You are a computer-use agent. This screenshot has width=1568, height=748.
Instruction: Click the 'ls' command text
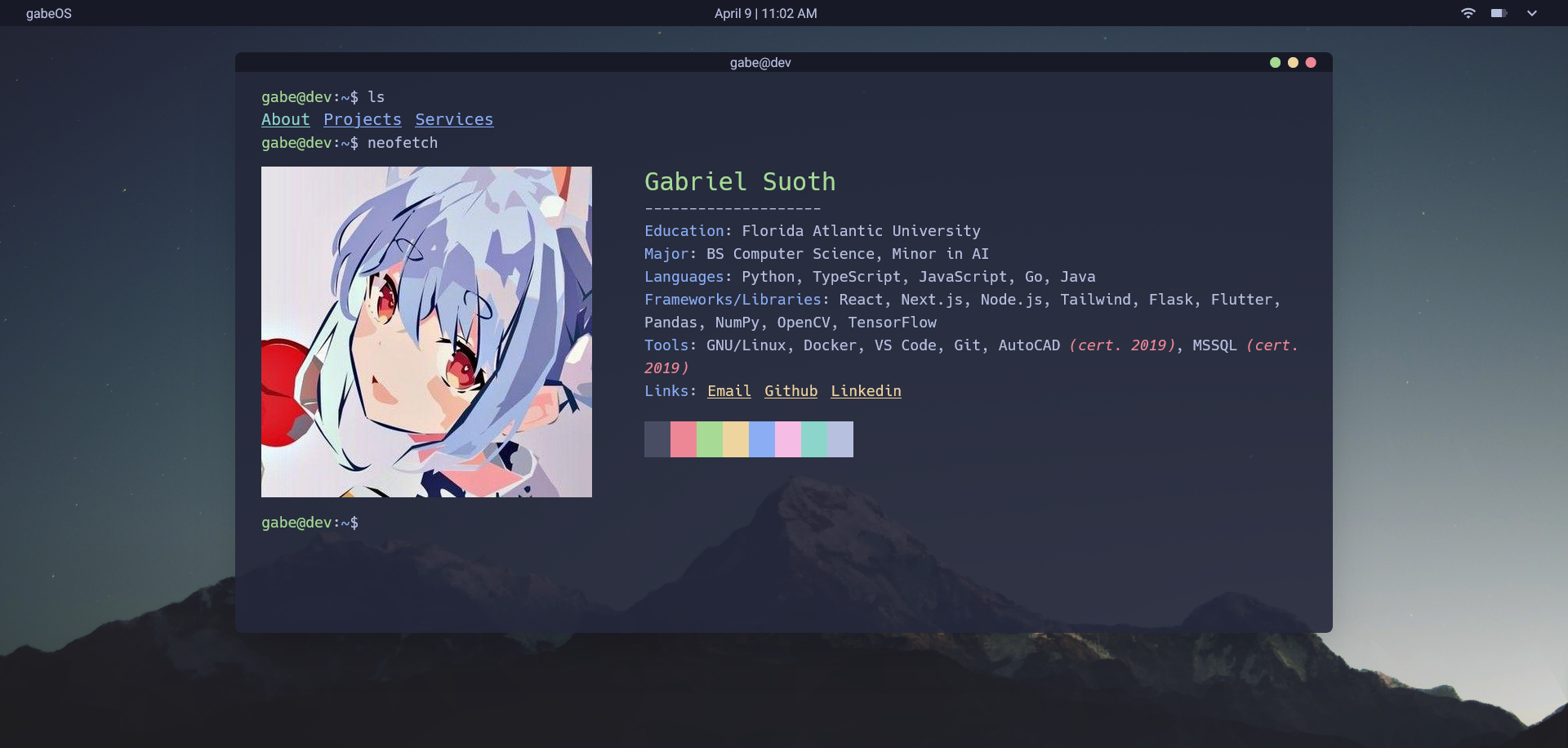tap(376, 97)
